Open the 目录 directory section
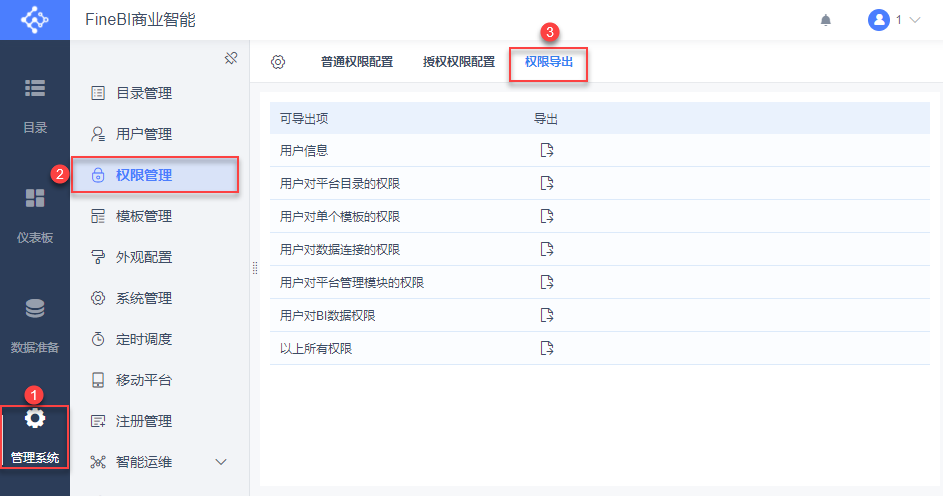Image resolution: width=943 pixels, height=496 pixels. coord(35,106)
